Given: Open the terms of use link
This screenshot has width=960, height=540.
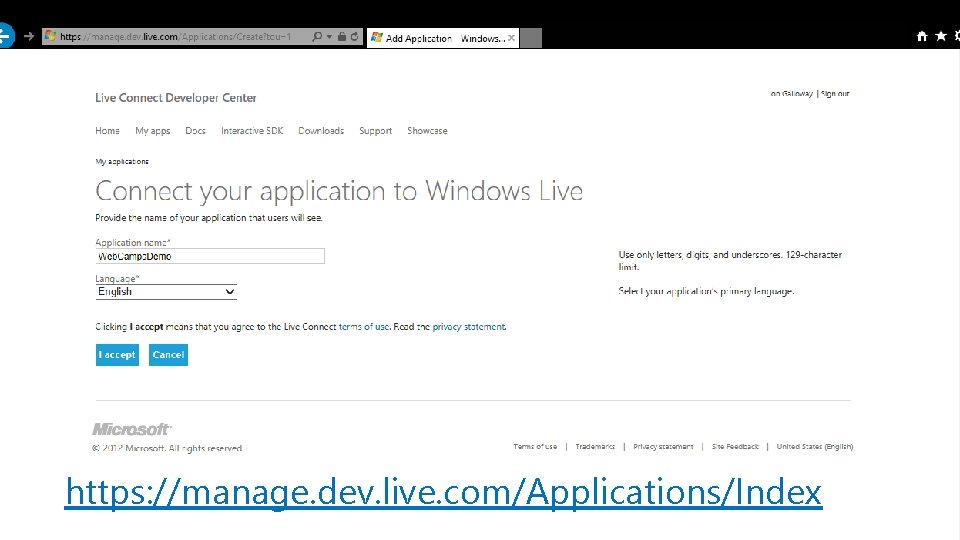Looking at the screenshot, I should pyautogui.click(x=364, y=327).
